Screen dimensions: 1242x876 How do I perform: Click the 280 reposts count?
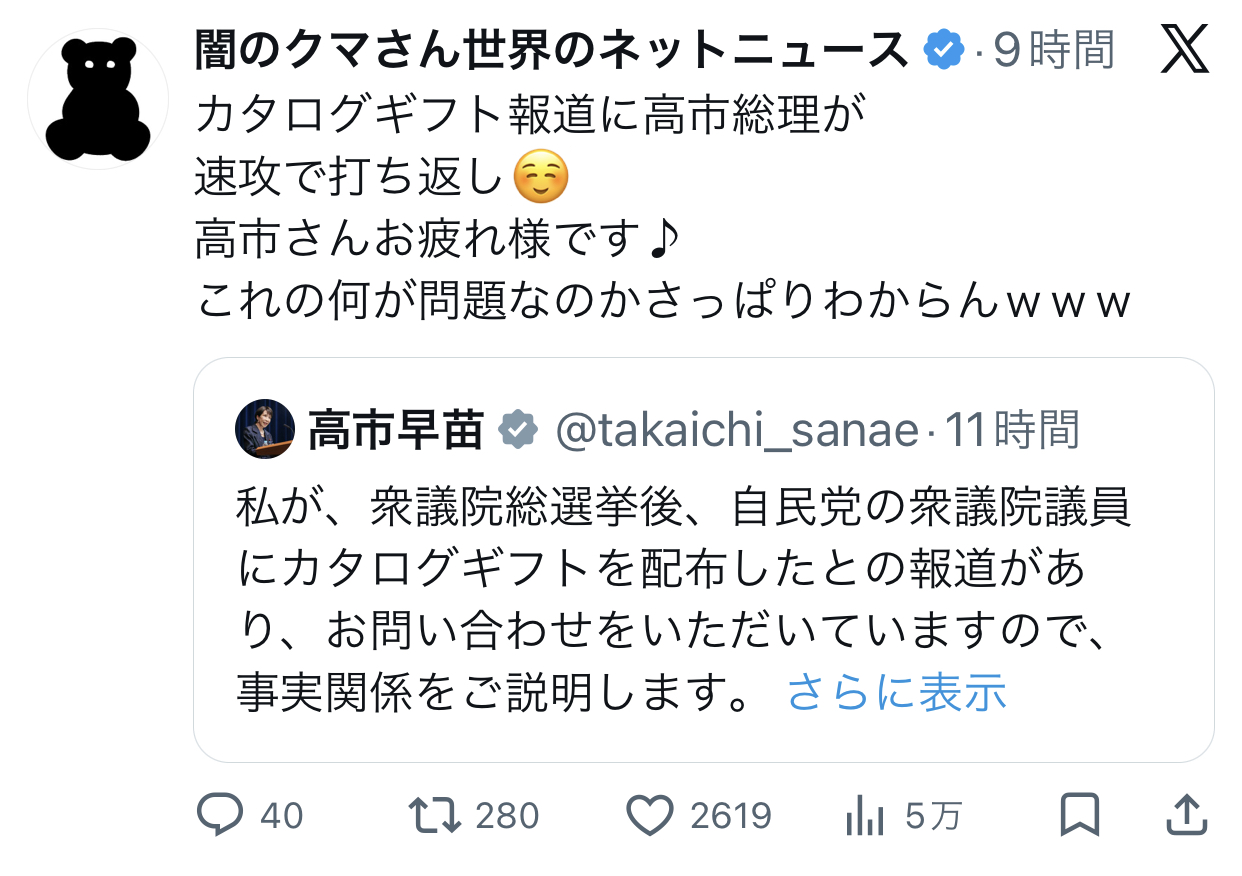coord(507,816)
